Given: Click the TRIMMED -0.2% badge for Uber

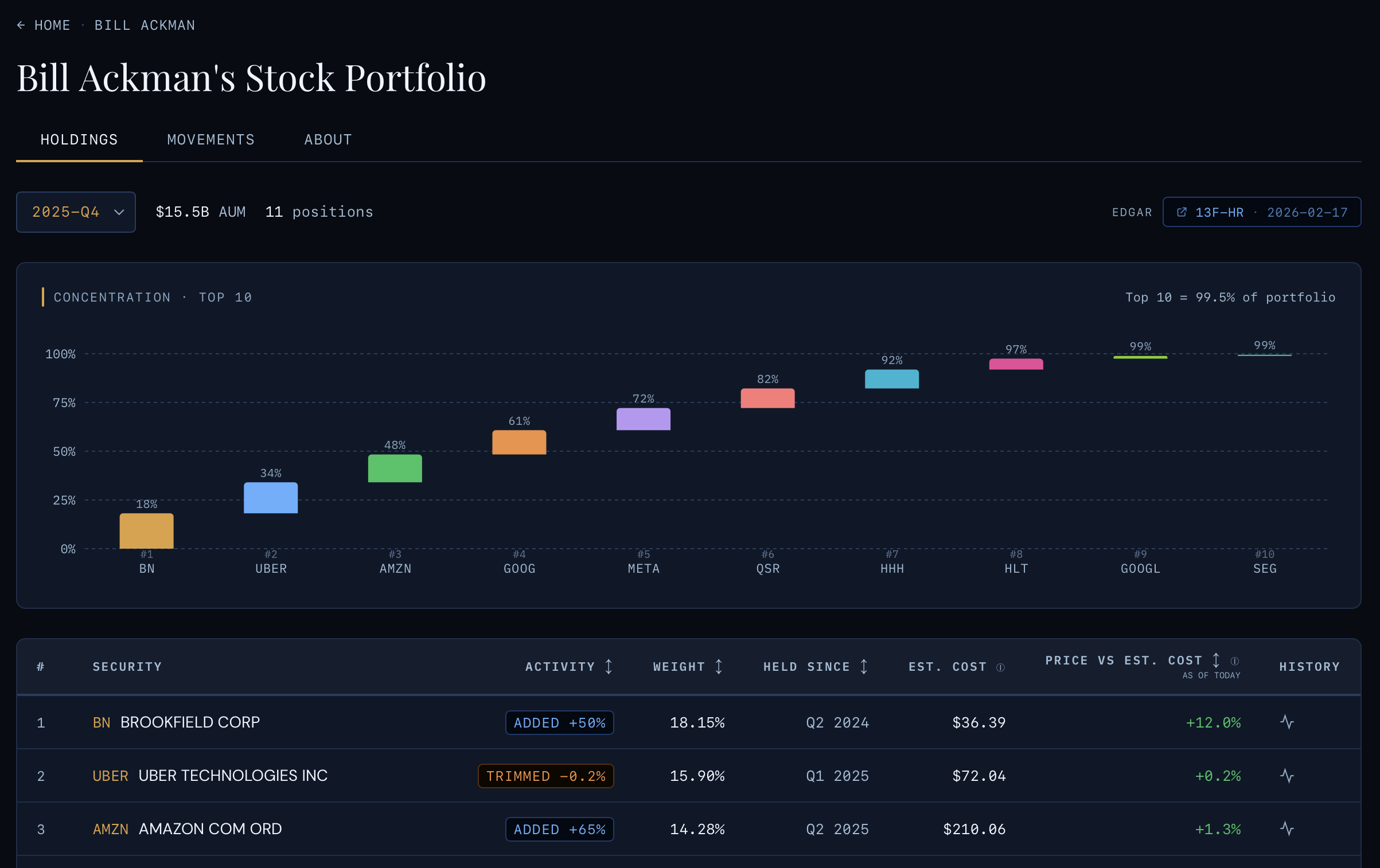Looking at the screenshot, I should (545, 776).
